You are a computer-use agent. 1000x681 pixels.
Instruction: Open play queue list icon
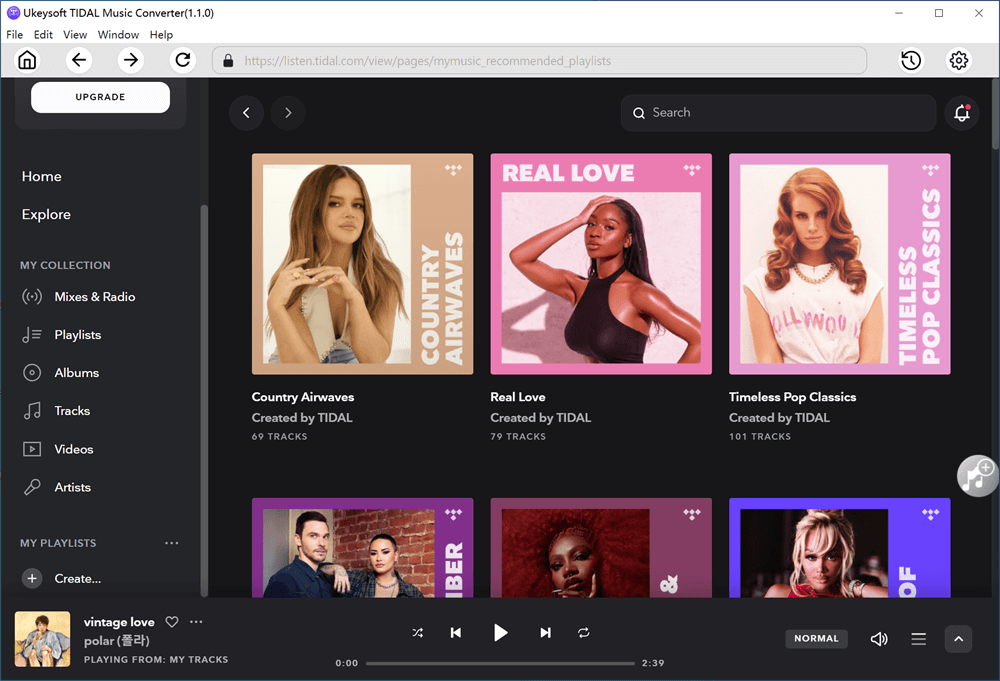(x=918, y=639)
